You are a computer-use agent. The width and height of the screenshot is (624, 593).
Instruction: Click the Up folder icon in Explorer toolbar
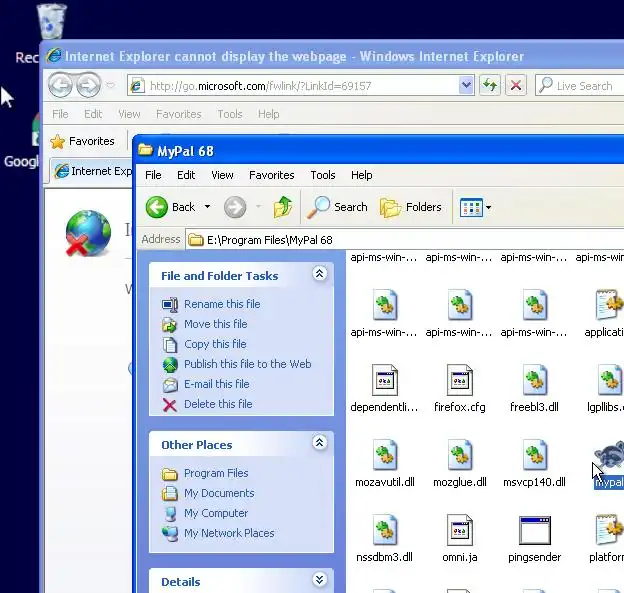[283, 207]
